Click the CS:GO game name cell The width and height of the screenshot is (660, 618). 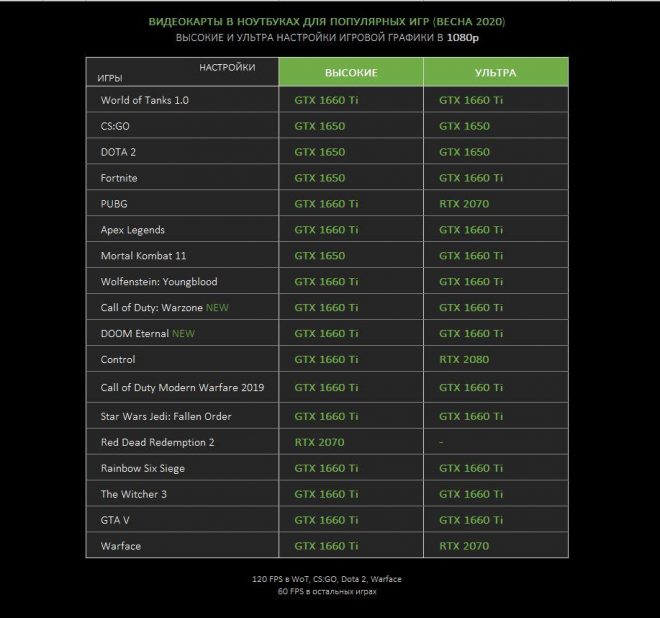182,126
